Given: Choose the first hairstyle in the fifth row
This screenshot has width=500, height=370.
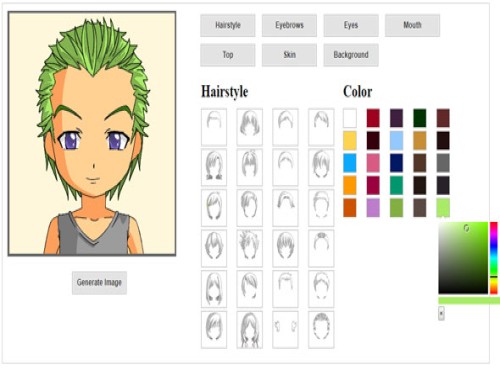Looking at the screenshot, I should pyautogui.click(x=214, y=289).
